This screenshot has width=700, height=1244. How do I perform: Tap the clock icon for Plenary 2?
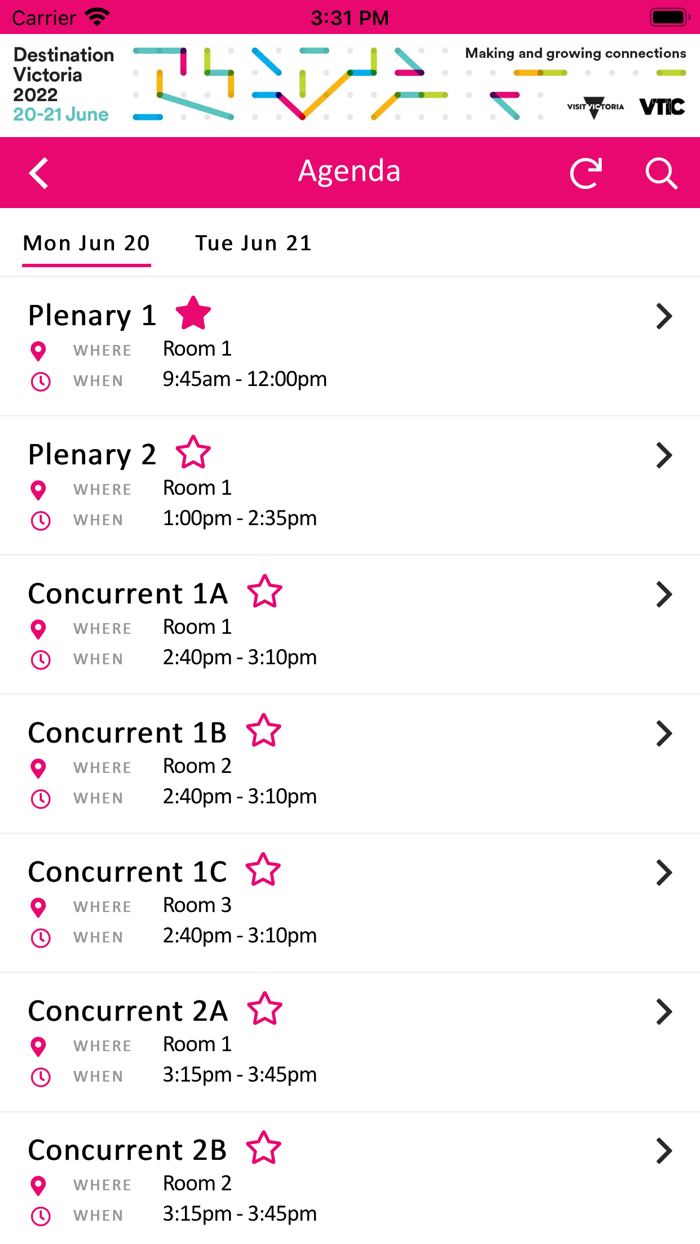(x=39, y=520)
